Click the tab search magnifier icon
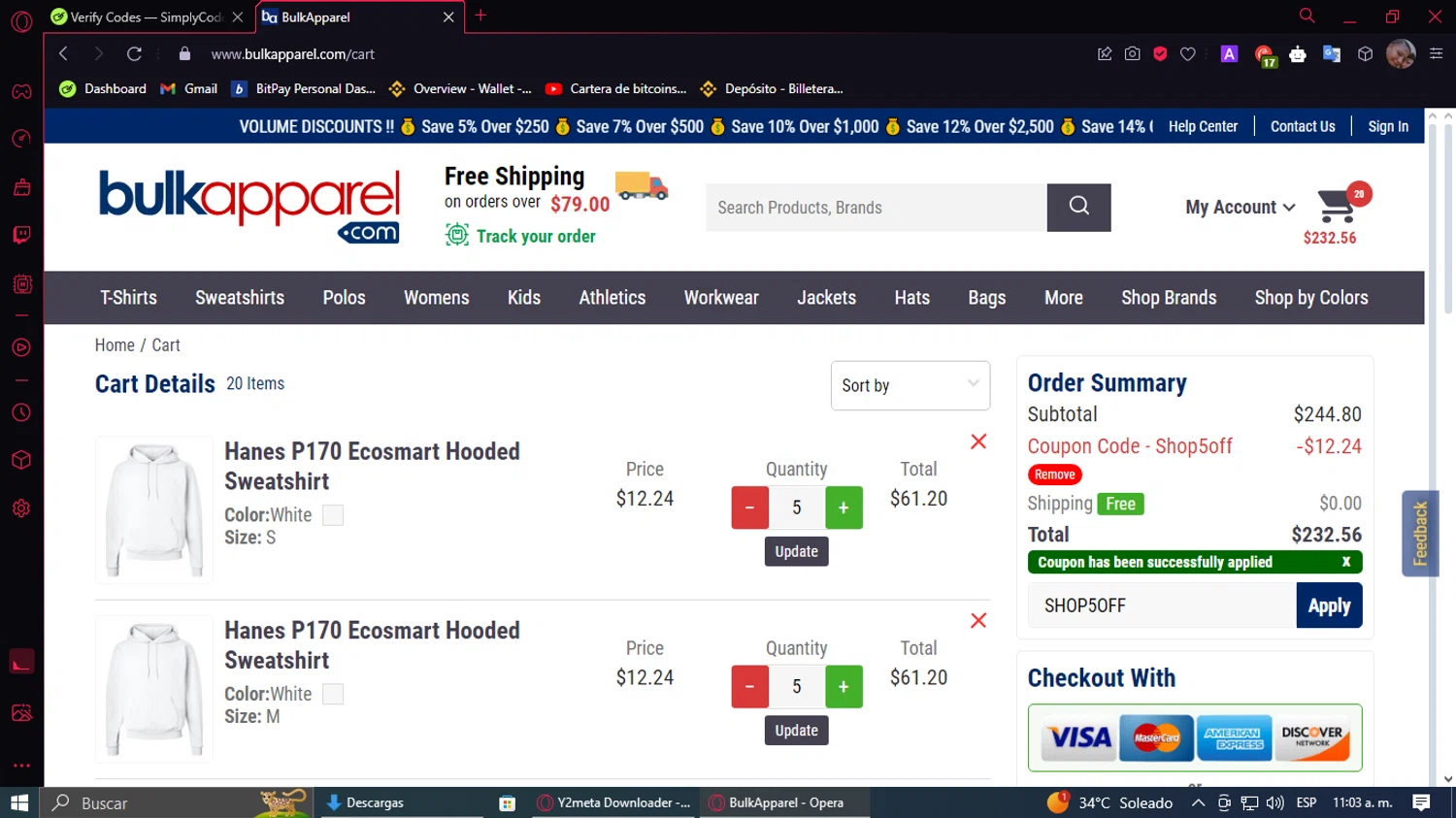This screenshot has width=1456, height=818. (1307, 16)
